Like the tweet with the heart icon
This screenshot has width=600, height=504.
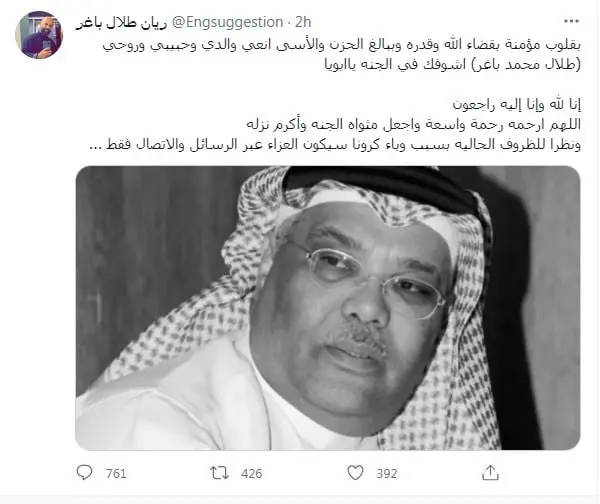tap(355, 473)
